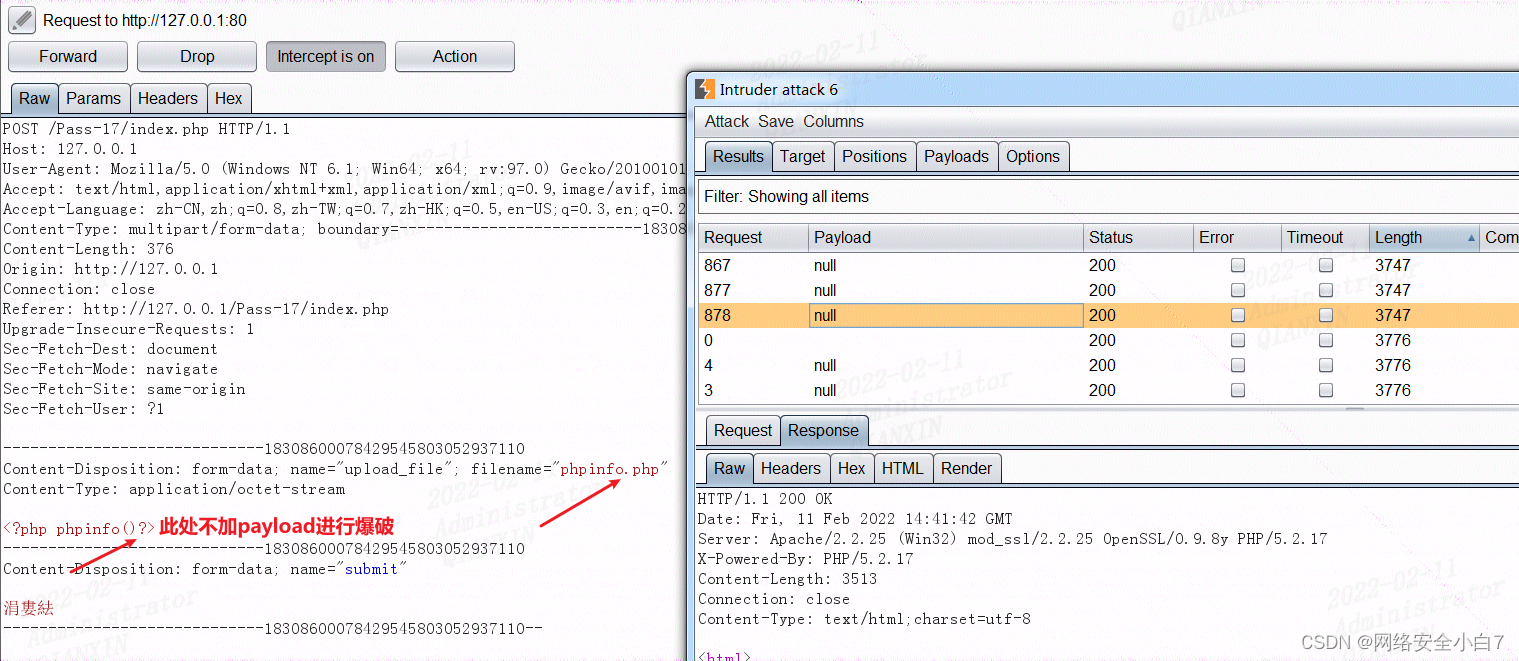Select the Options tab in the Intruder window

click(1033, 156)
